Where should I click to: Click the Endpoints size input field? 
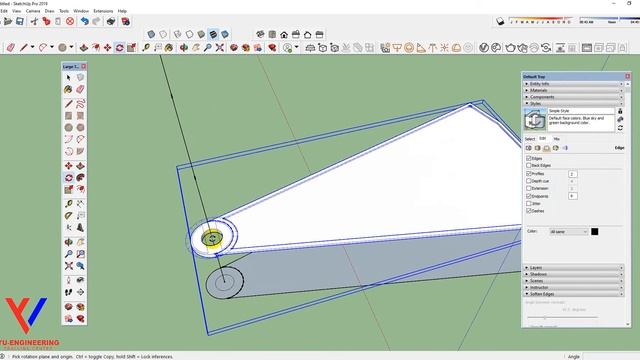click(572, 196)
